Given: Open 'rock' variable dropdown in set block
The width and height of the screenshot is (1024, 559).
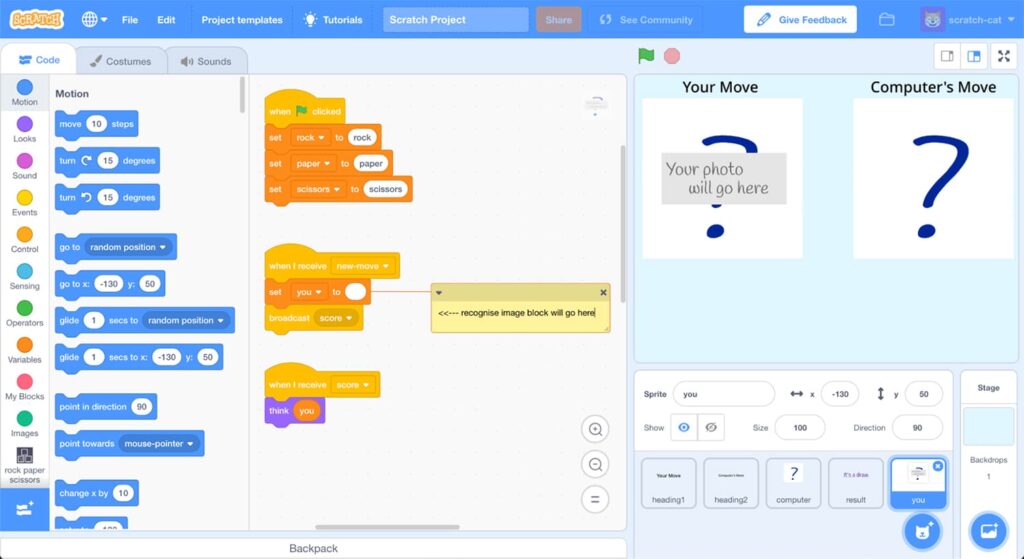Looking at the screenshot, I should (310, 138).
